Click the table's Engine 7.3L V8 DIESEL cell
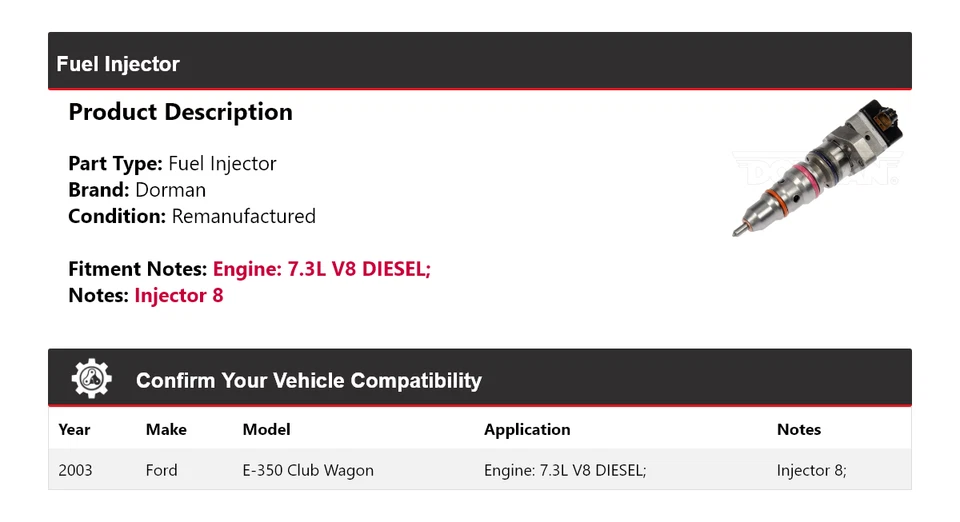The width and height of the screenshot is (960, 522). 565,470
